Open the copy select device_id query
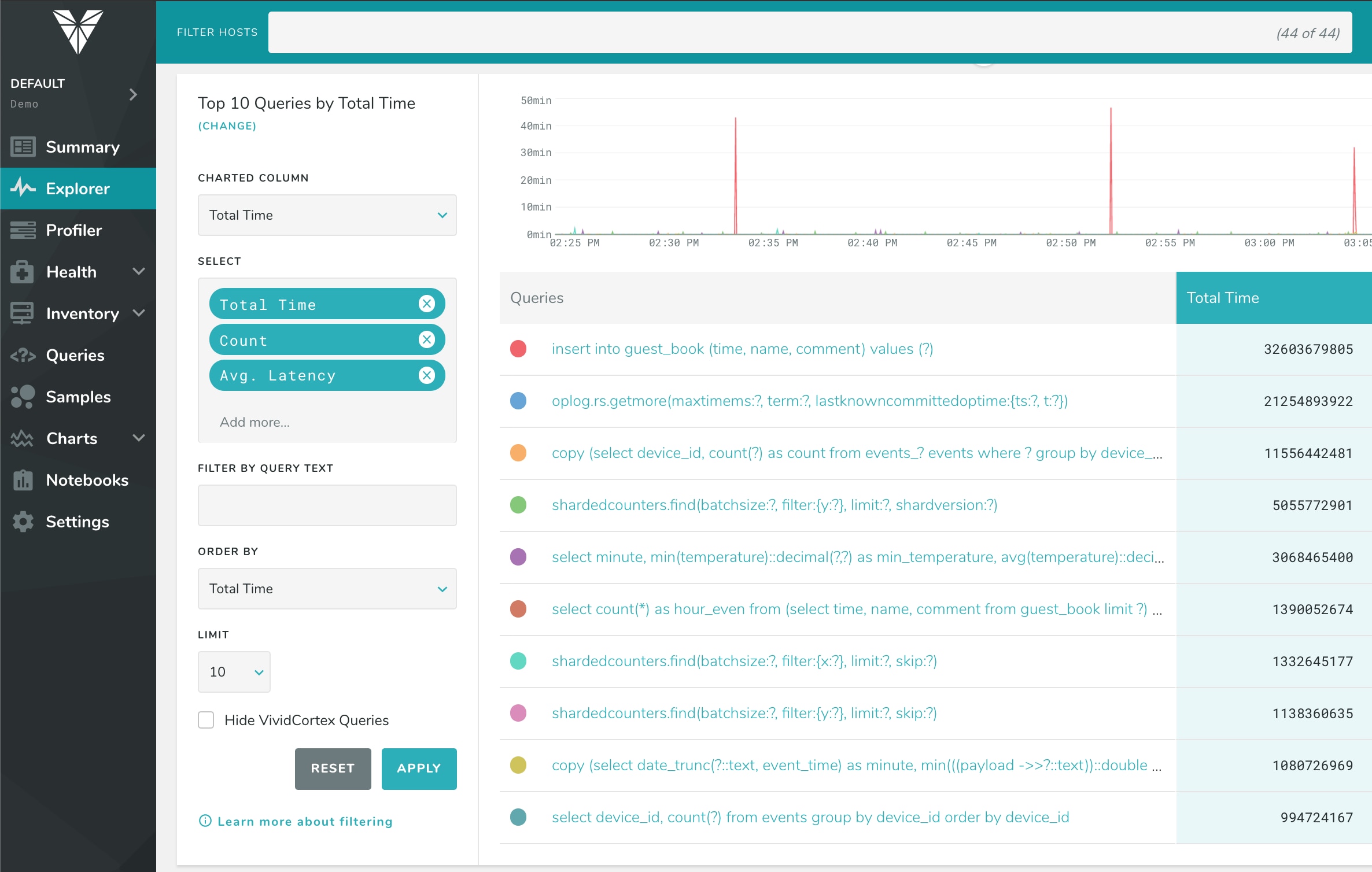The image size is (1372, 872). tap(857, 453)
